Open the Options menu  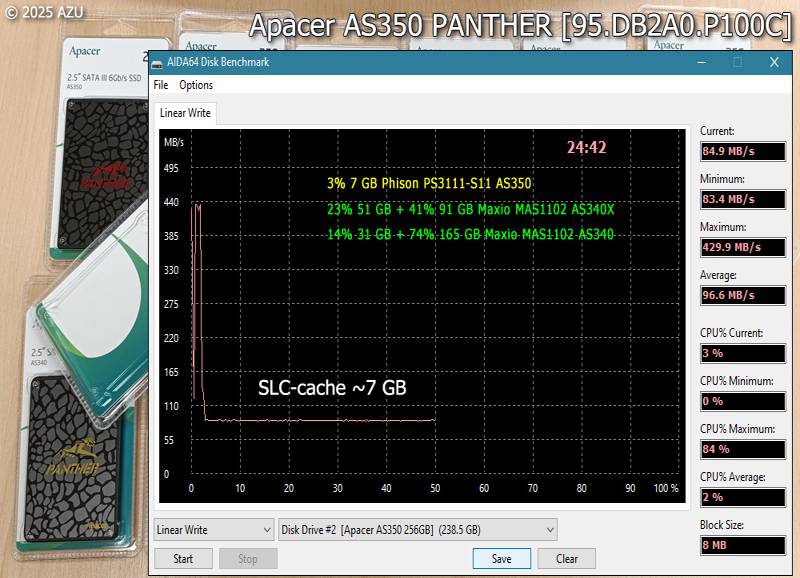pos(196,86)
